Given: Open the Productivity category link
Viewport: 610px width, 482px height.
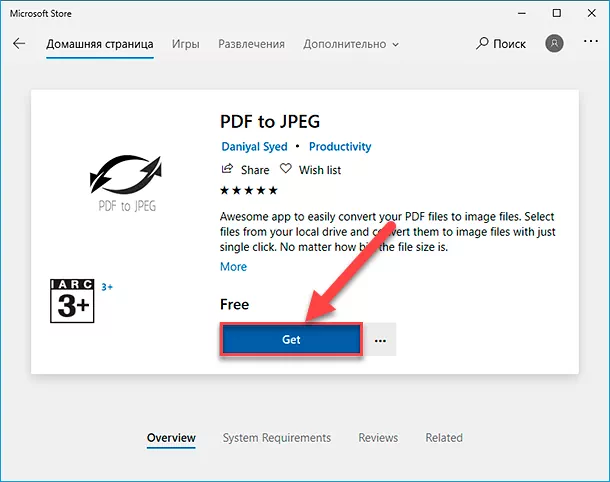Looking at the screenshot, I should 340,146.
